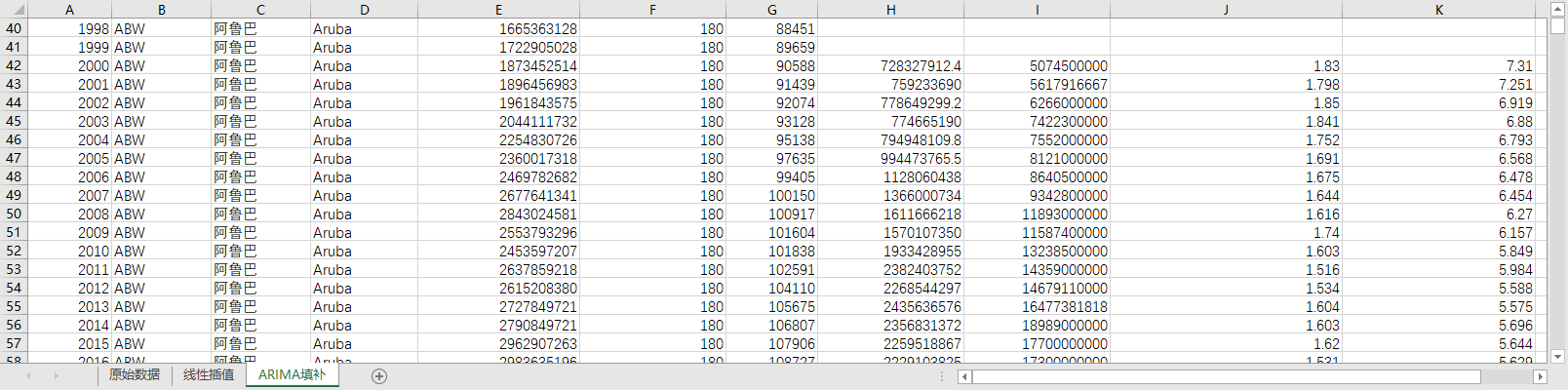The image size is (1568, 390).
Task: Click cell with value 1.516
Action: pyautogui.click(x=1226, y=270)
